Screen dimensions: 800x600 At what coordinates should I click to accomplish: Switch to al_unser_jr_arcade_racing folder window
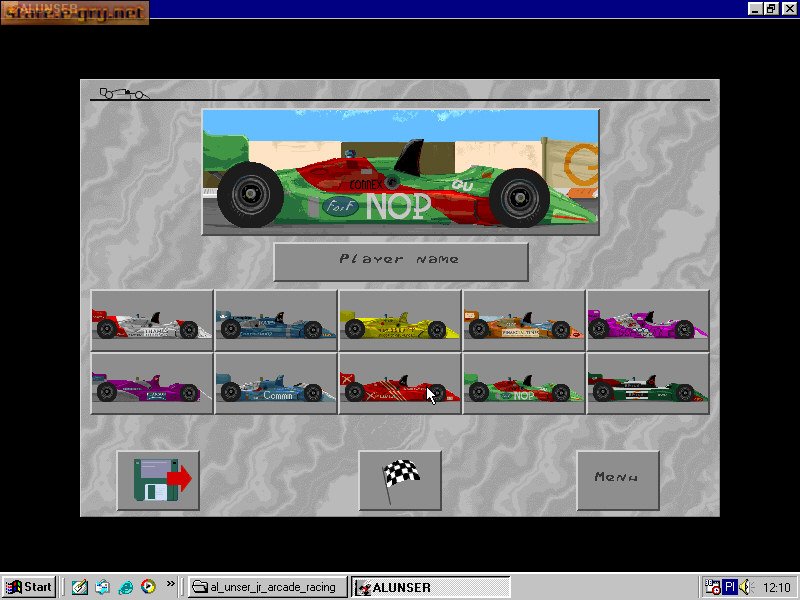tap(267, 587)
